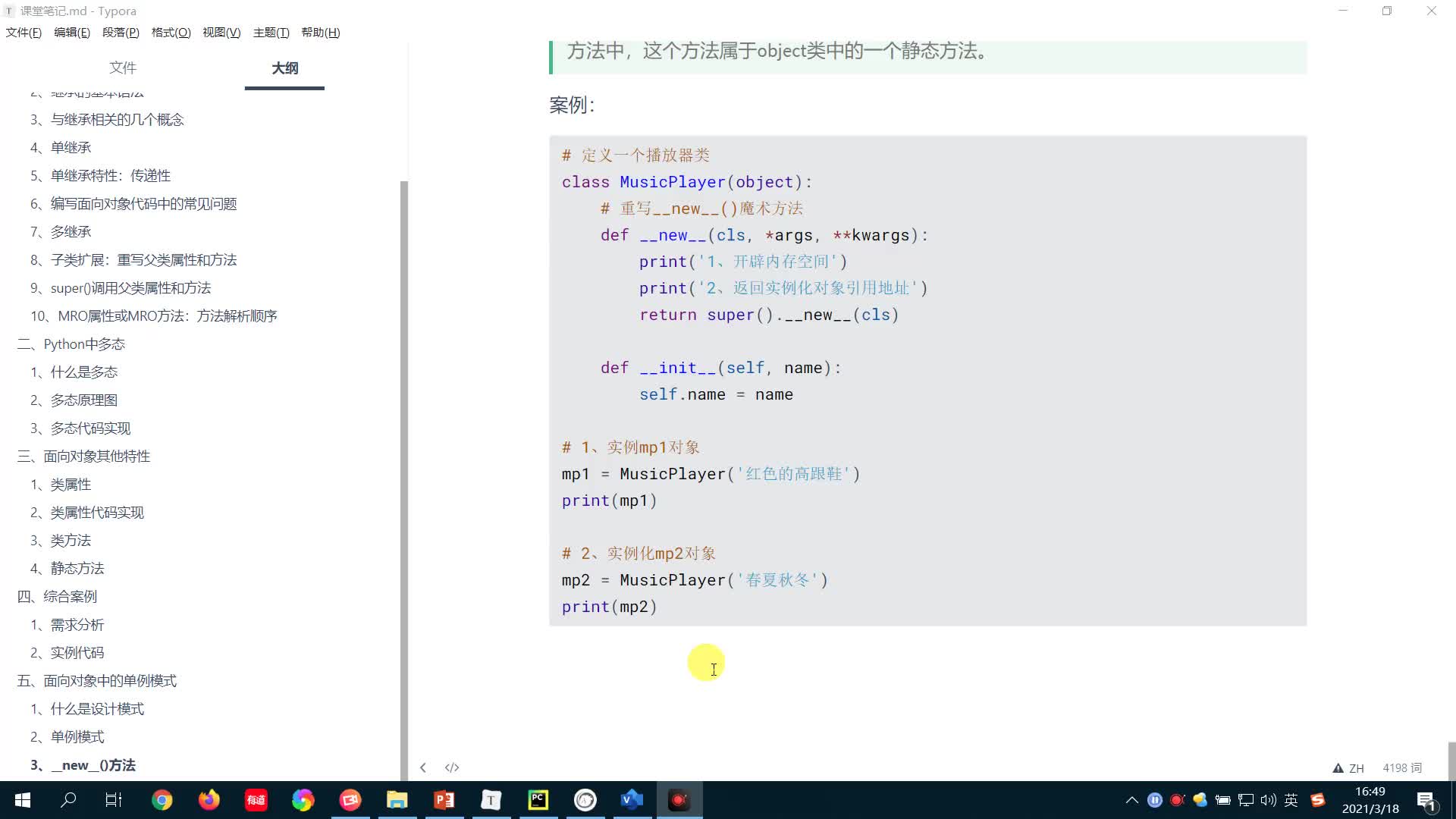
Task: Go to 4、静态方法 outline entry
Action: [x=67, y=569]
